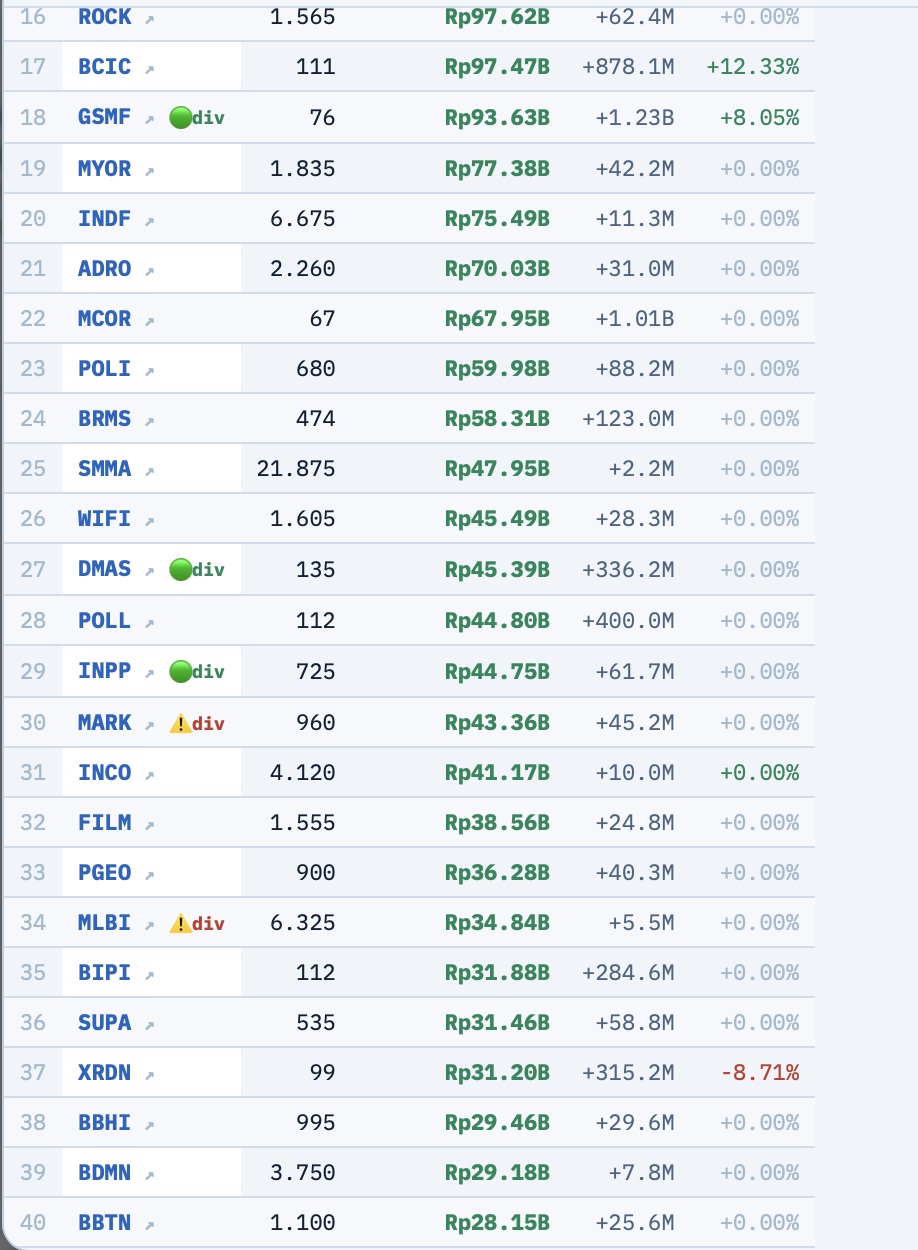This screenshot has height=1250, width=918.
Task: Click green div badge on GSMF row
Action: 197,118
